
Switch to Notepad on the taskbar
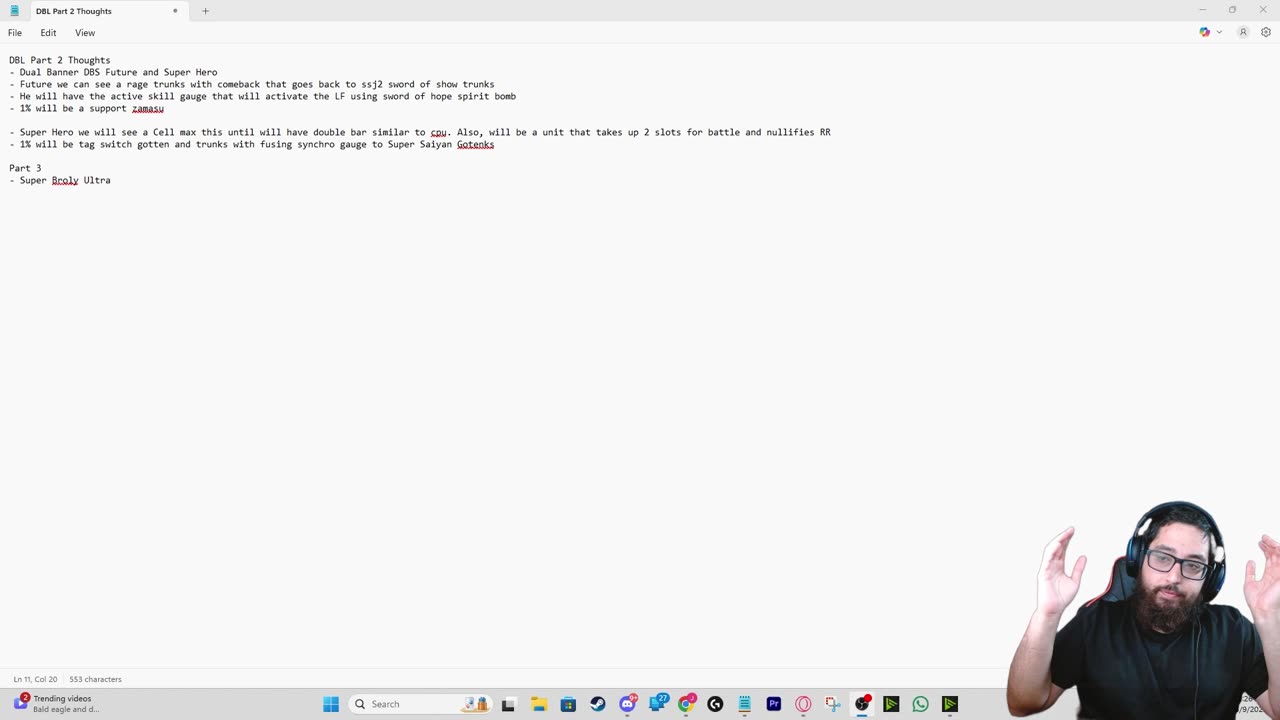744,704
